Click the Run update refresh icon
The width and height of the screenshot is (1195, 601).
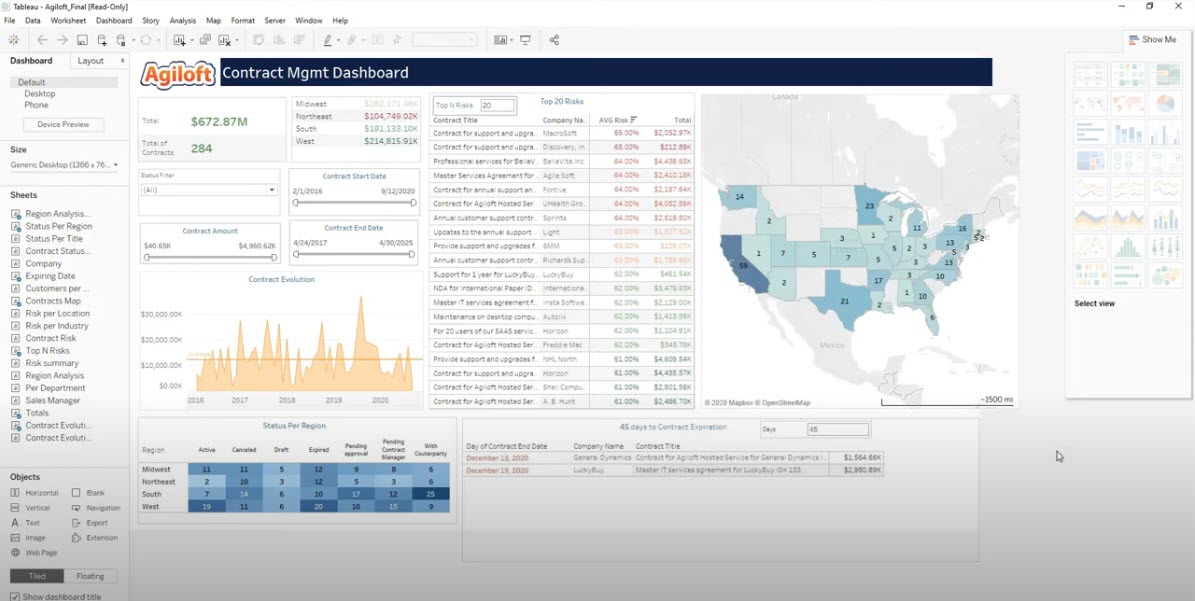(x=146, y=40)
